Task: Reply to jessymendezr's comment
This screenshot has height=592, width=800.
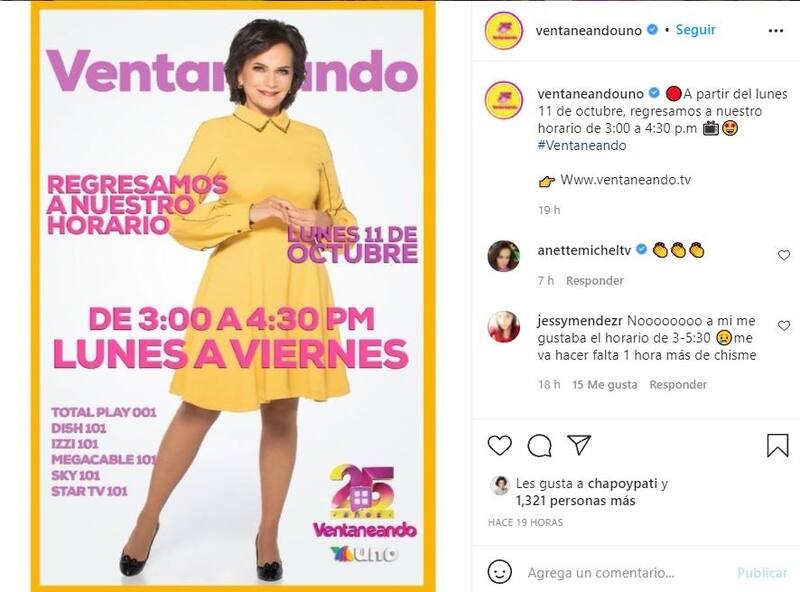Action: pos(678,385)
